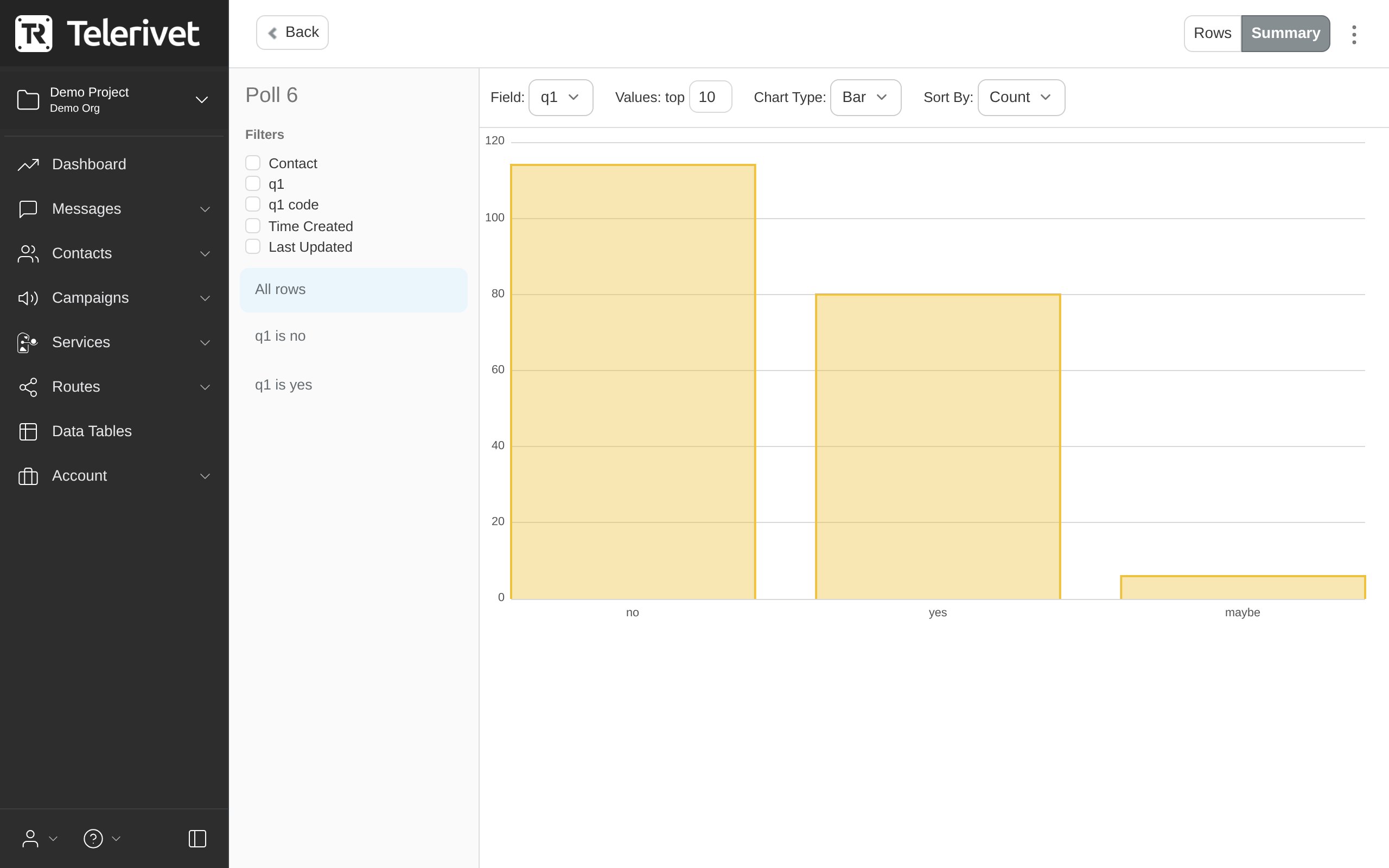The width and height of the screenshot is (1389, 868).
Task: Click the 'no' x-axis label
Action: click(x=633, y=612)
